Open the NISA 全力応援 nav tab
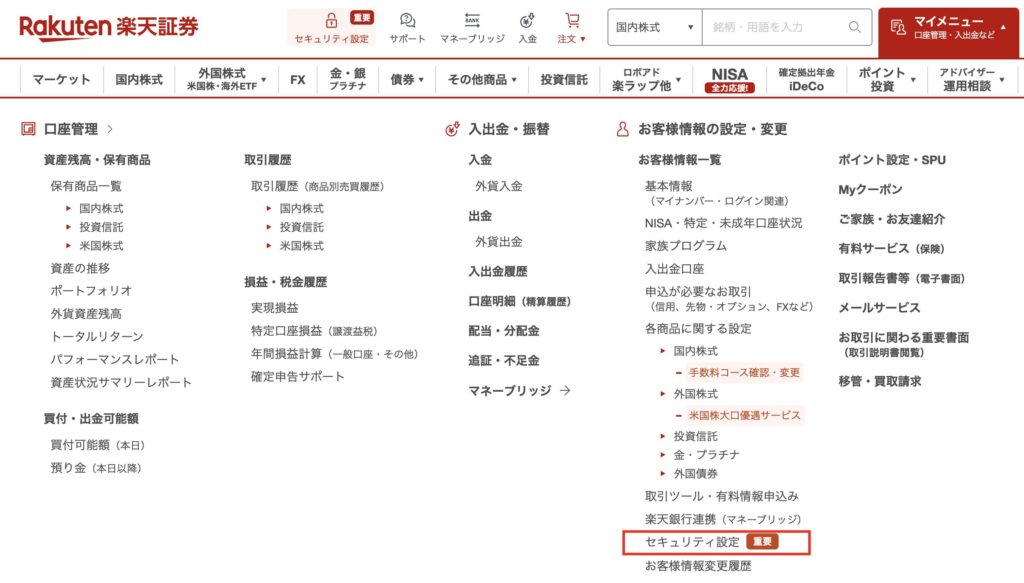The image size is (1024, 583). pos(729,80)
